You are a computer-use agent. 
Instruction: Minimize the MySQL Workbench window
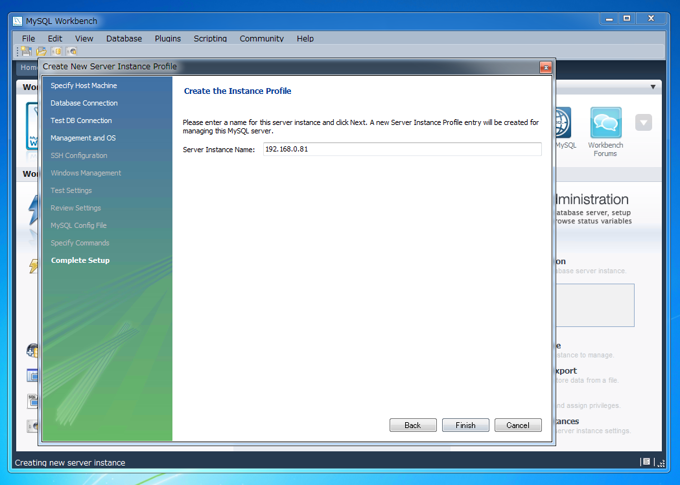[609, 19]
